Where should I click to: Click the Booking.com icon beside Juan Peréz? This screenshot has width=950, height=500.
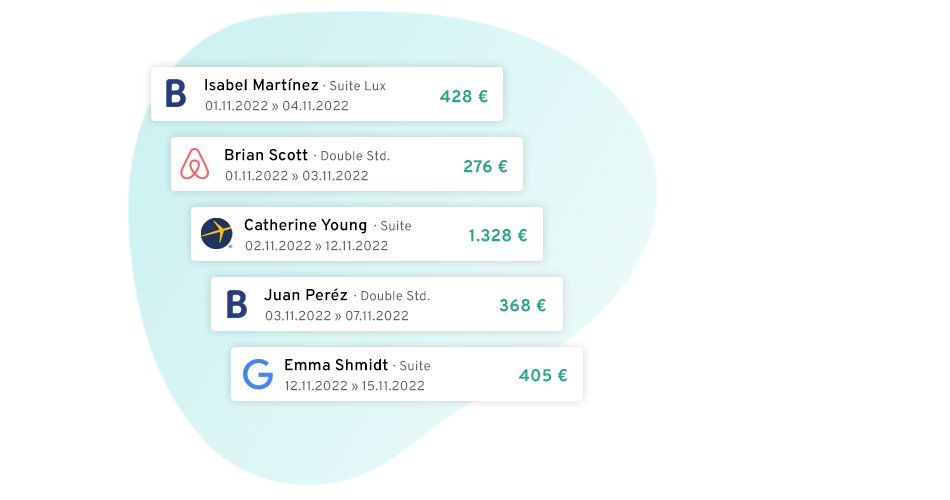pos(236,304)
